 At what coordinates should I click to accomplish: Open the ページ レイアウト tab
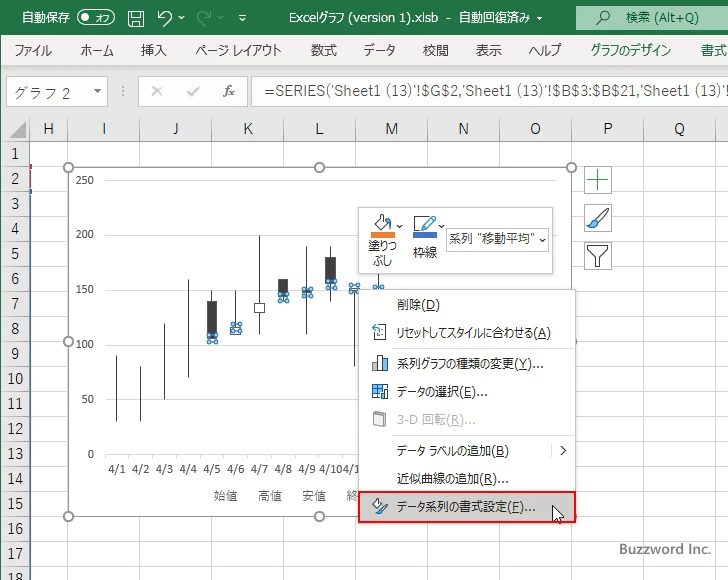[238, 50]
